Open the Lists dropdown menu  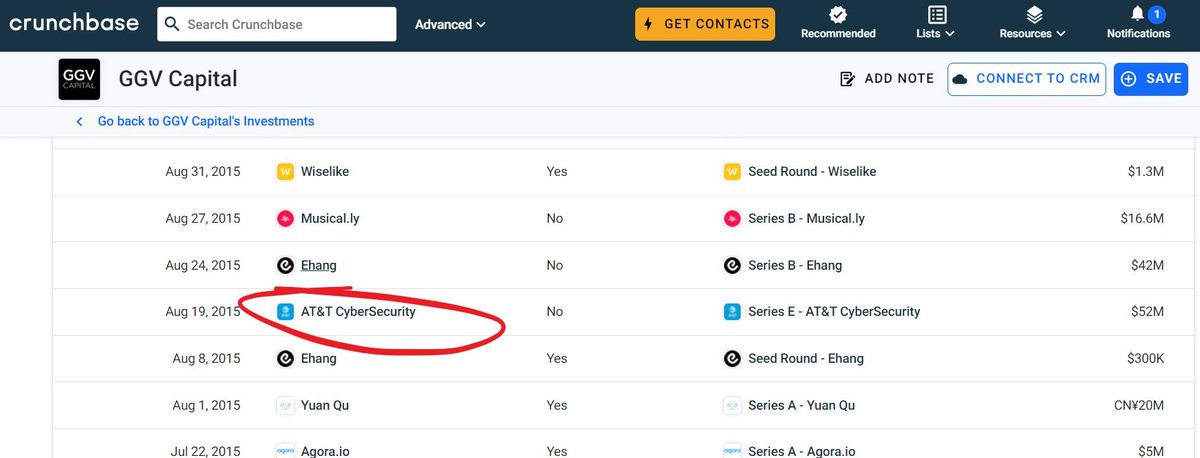tap(936, 24)
